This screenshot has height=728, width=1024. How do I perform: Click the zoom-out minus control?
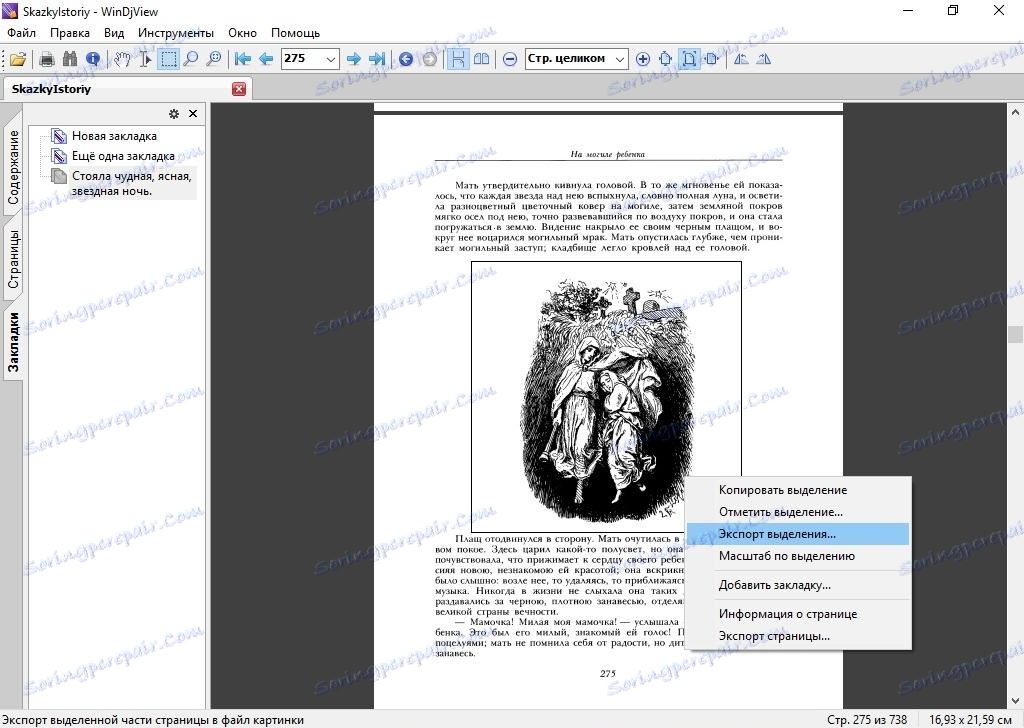click(510, 59)
